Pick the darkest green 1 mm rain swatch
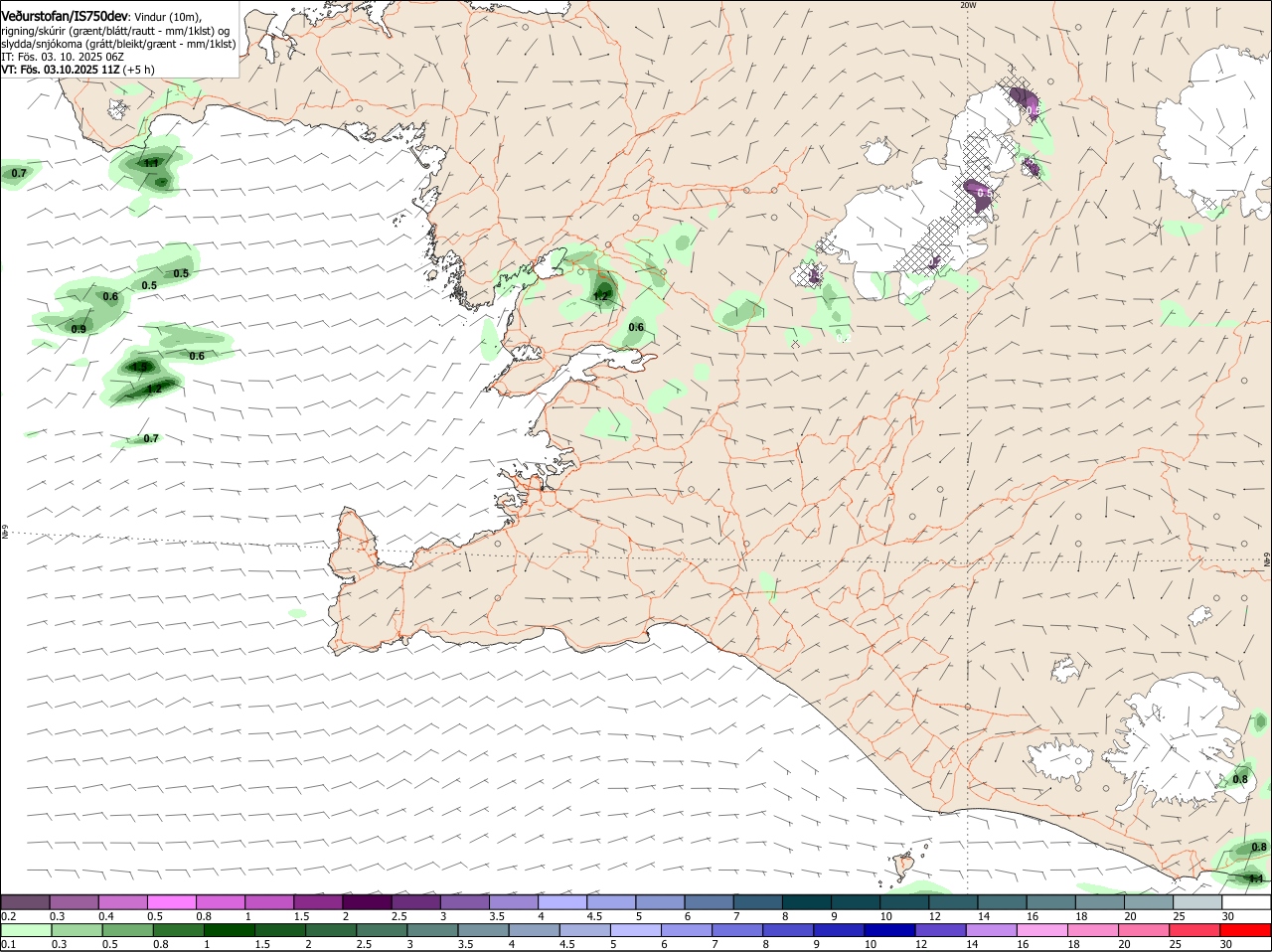 point(229,930)
